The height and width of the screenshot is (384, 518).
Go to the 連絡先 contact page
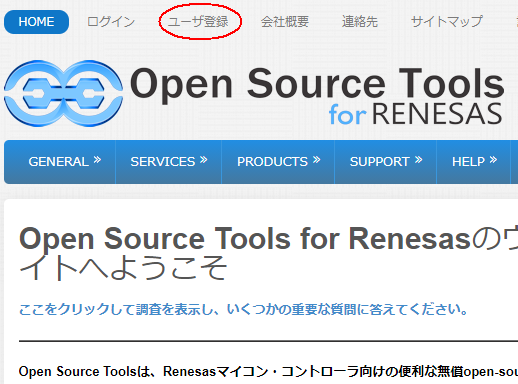click(360, 22)
